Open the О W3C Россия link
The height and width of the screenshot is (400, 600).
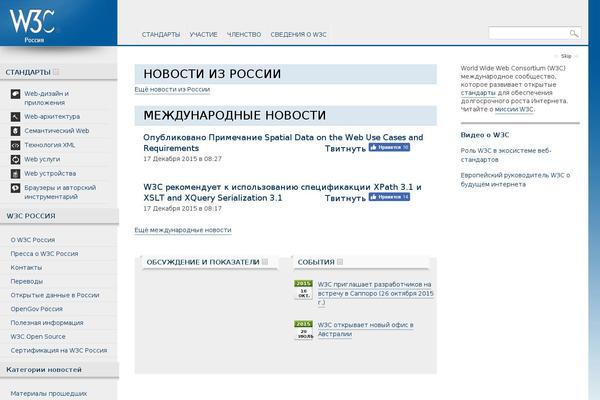coord(33,240)
